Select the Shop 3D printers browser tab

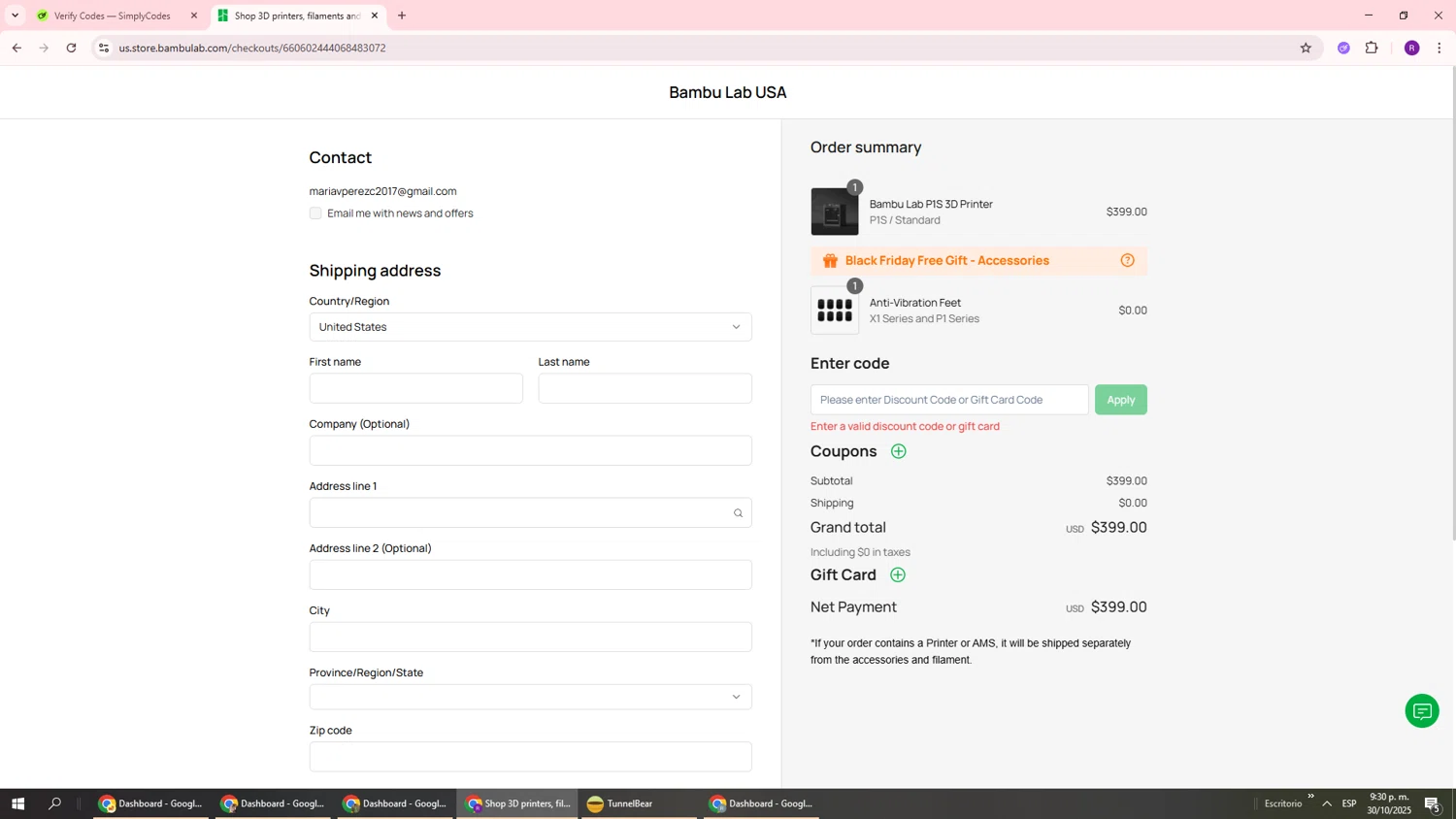point(296,16)
